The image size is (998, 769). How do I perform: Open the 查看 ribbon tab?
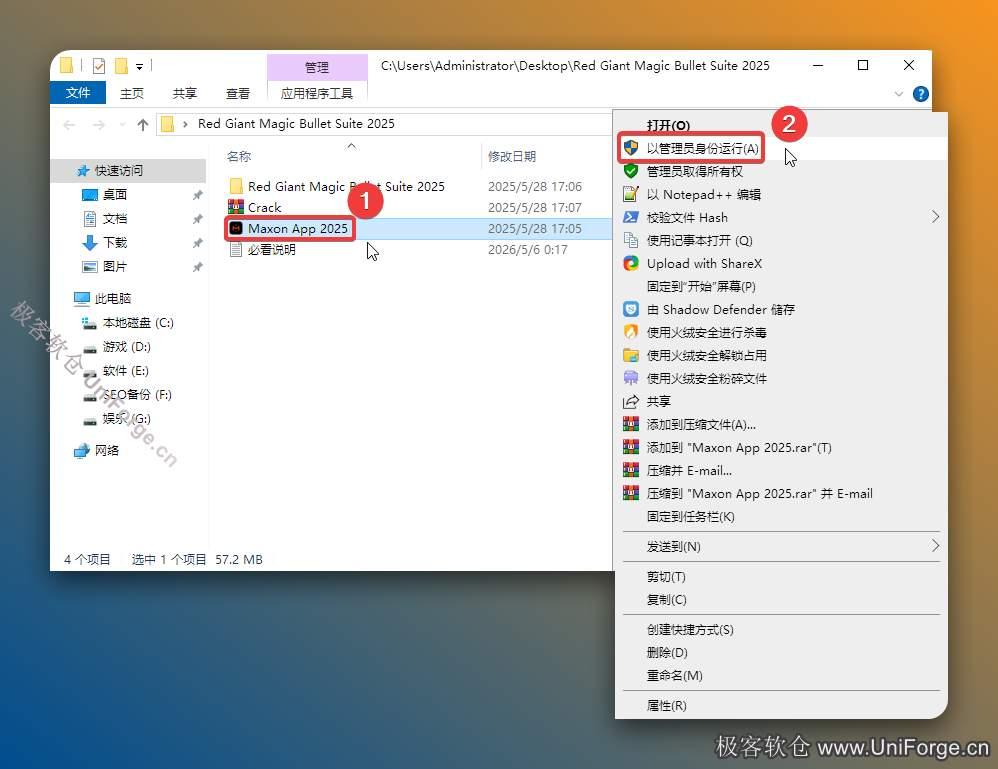238,94
